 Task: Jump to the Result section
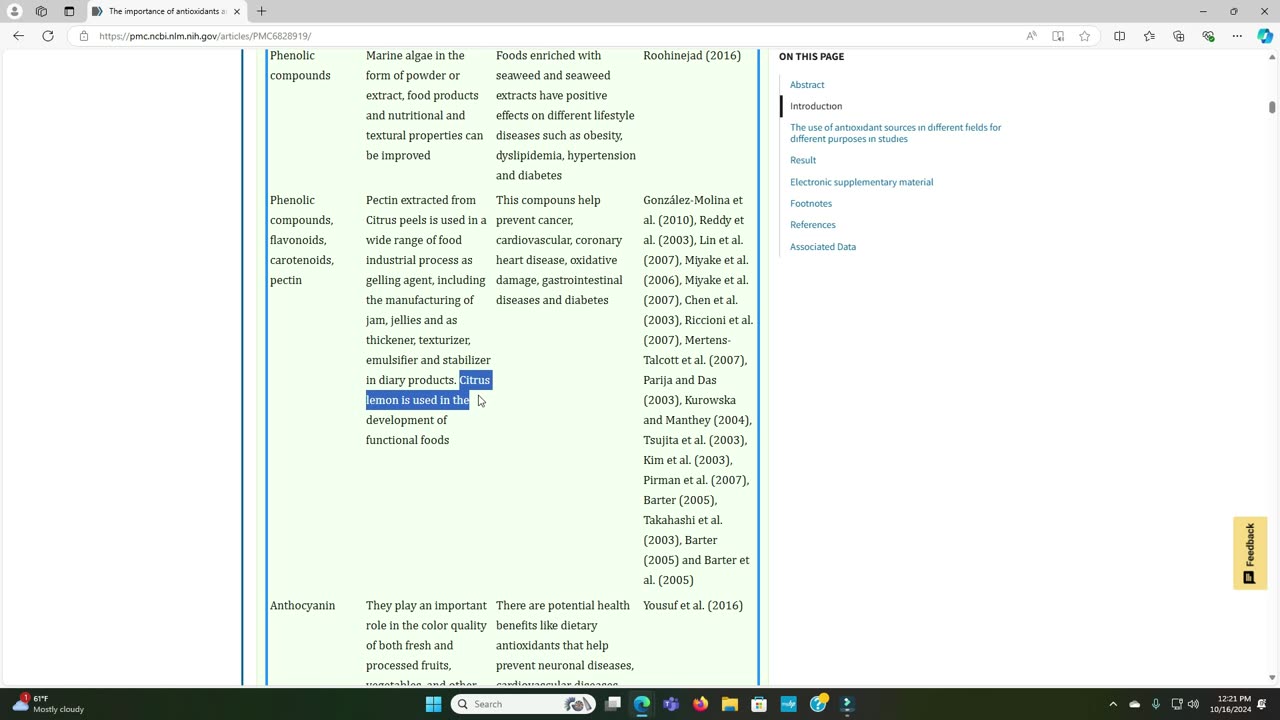[803, 160]
